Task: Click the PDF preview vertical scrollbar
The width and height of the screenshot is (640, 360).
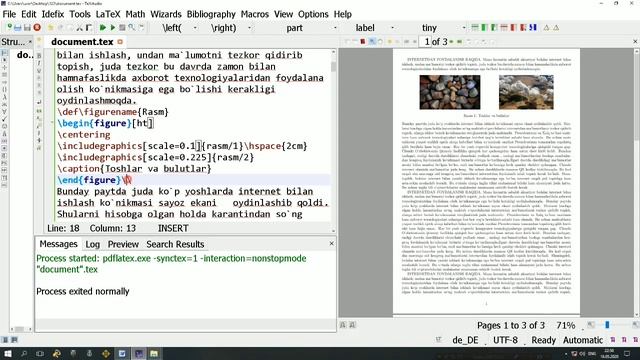Action: (636, 182)
